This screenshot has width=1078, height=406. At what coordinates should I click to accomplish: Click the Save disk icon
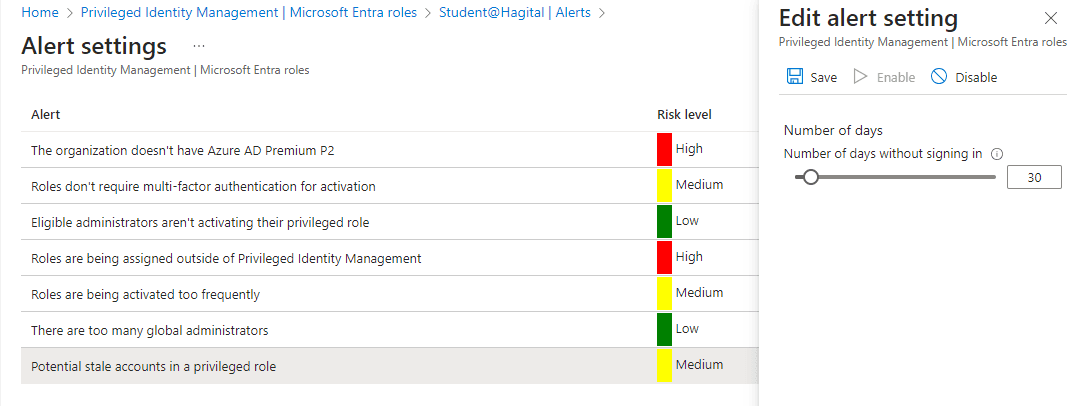point(795,77)
